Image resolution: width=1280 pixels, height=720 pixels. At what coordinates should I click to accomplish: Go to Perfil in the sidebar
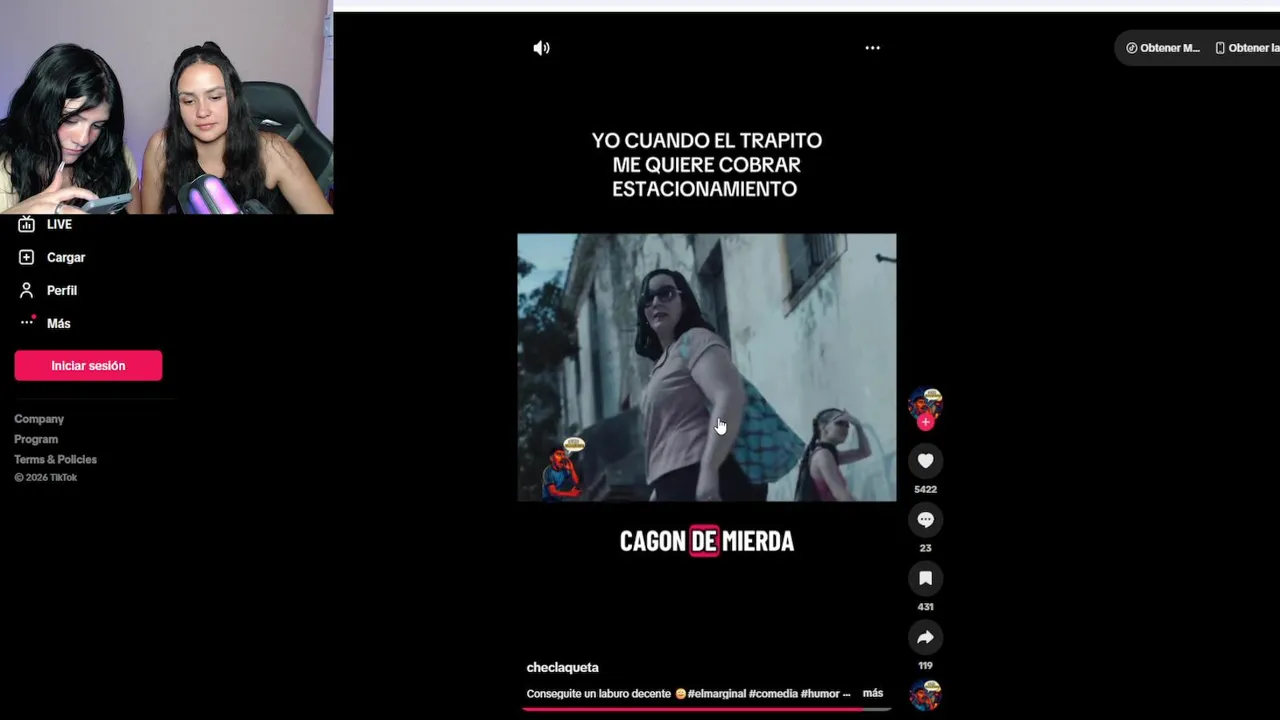62,290
